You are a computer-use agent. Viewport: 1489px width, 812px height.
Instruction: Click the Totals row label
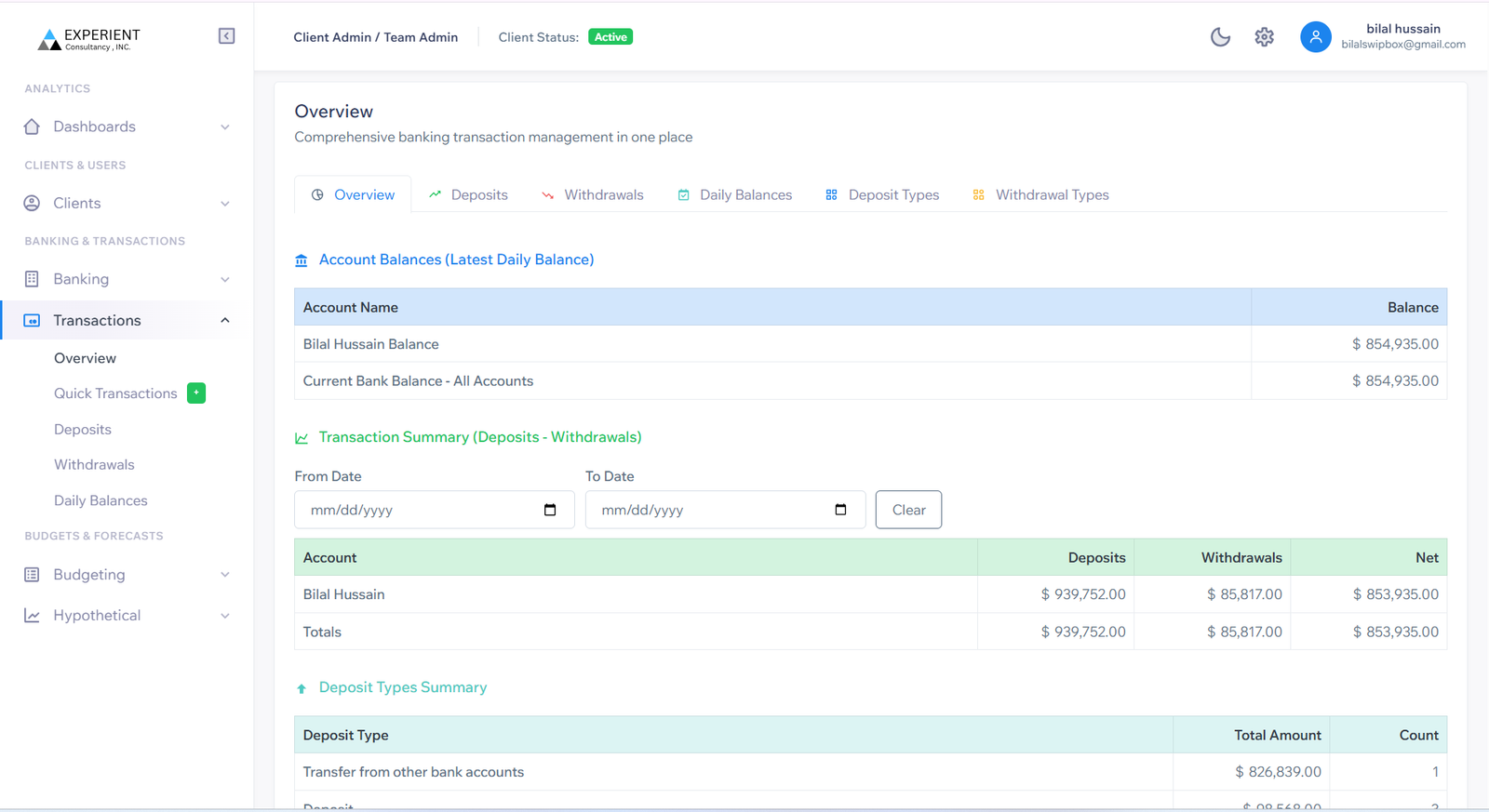(x=322, y=632)
